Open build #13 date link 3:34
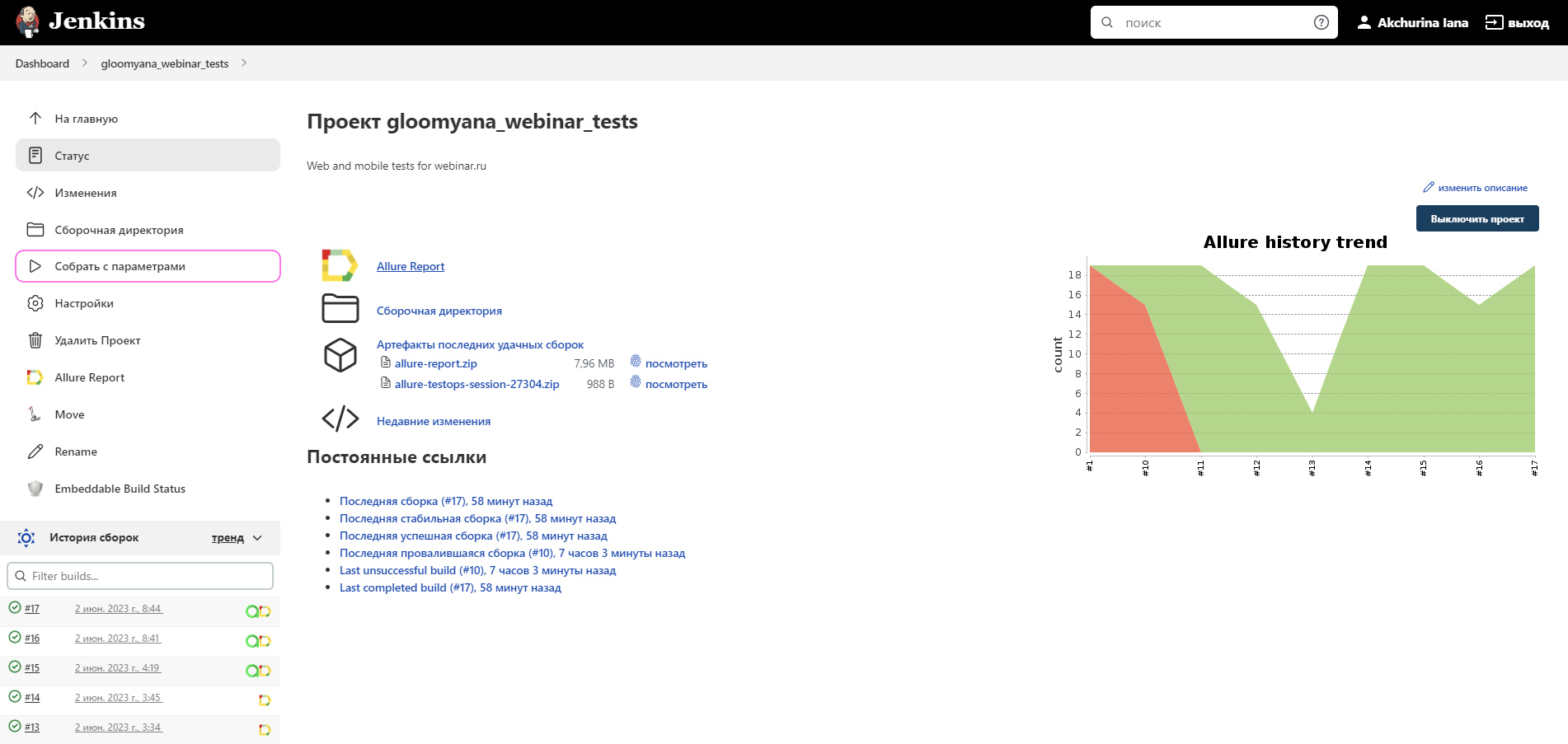Viewport: 1568px width, 744px height. [x=119, y=728]
